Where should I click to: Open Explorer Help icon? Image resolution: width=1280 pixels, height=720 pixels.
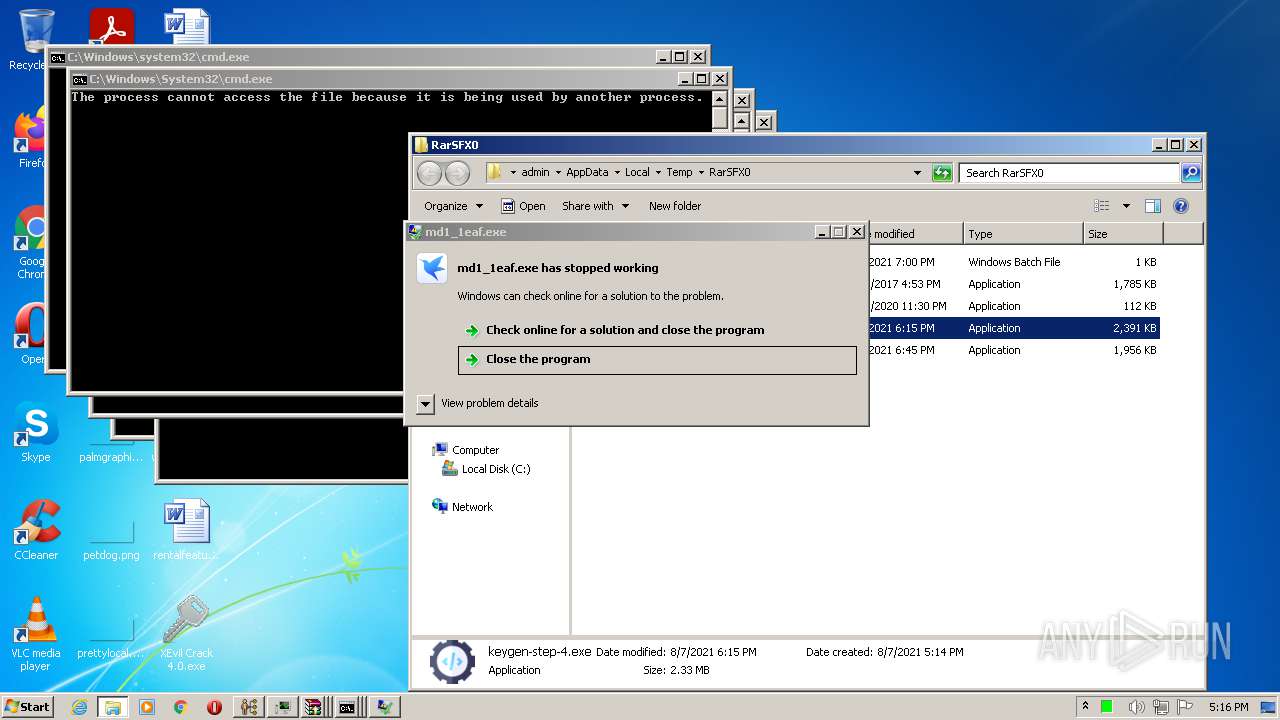pyautogui.click(x=1181, y=206)
